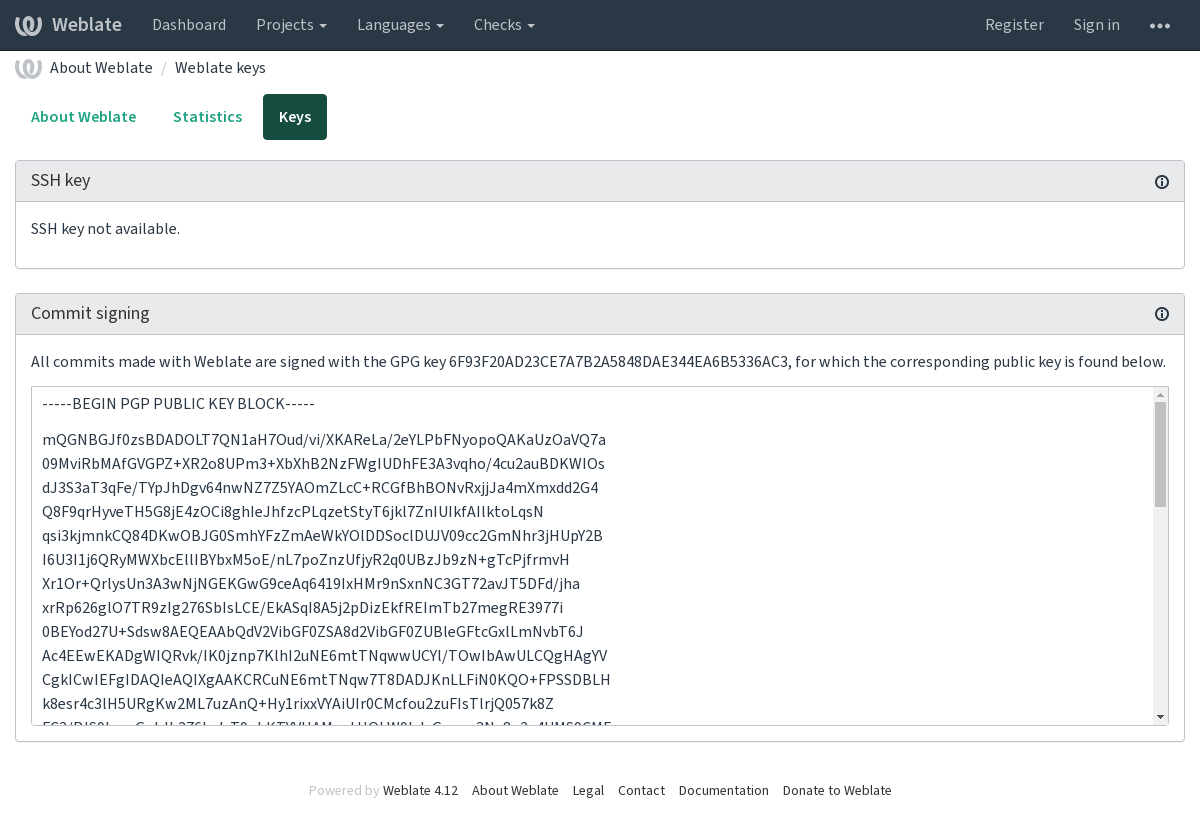1200x829 pixels.
Task: Click key line starting with mQGNBGJf0zsBDADOLT7QN1aH7
Action: tap(324, 440)
